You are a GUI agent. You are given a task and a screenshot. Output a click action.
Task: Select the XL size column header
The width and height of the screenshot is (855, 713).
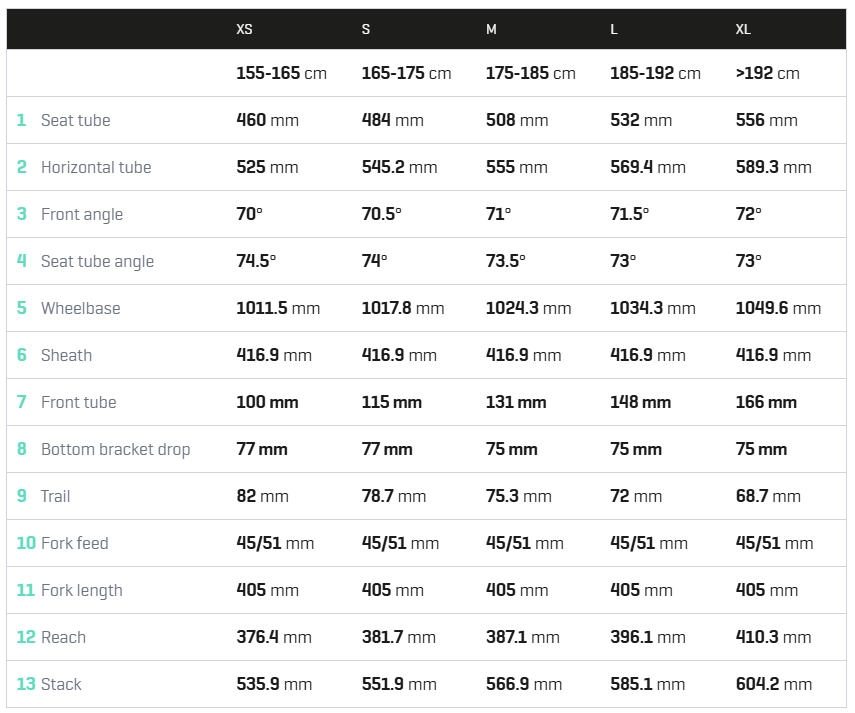743,29
